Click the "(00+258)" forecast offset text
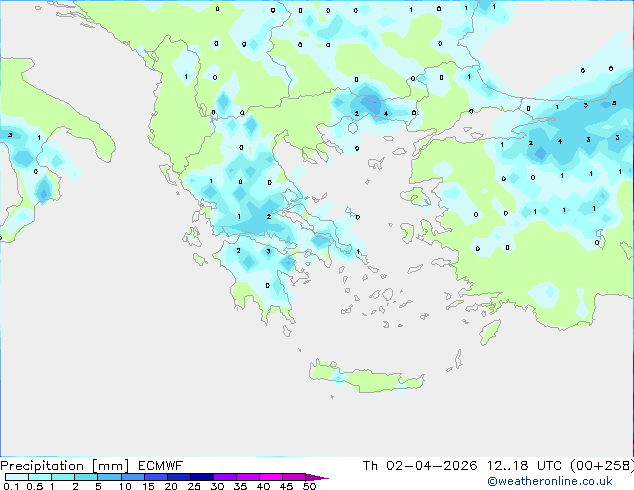The height and width of the screenshot is (490, 634). [601, 466]
